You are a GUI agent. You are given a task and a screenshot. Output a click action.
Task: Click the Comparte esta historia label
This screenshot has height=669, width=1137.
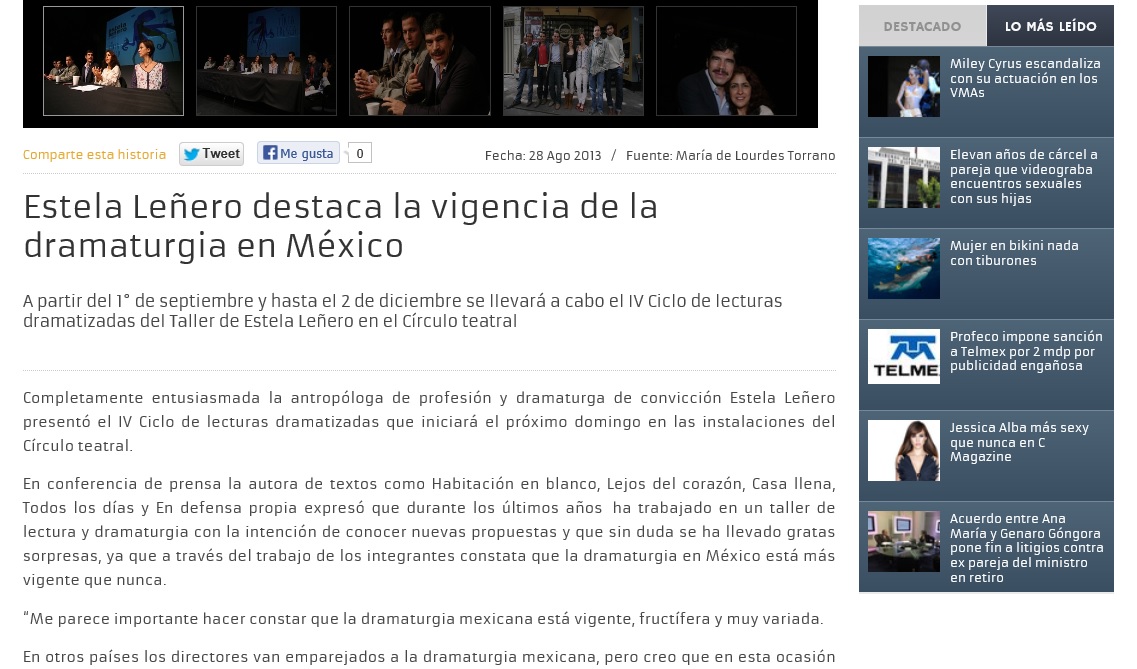tap(94, 154)
